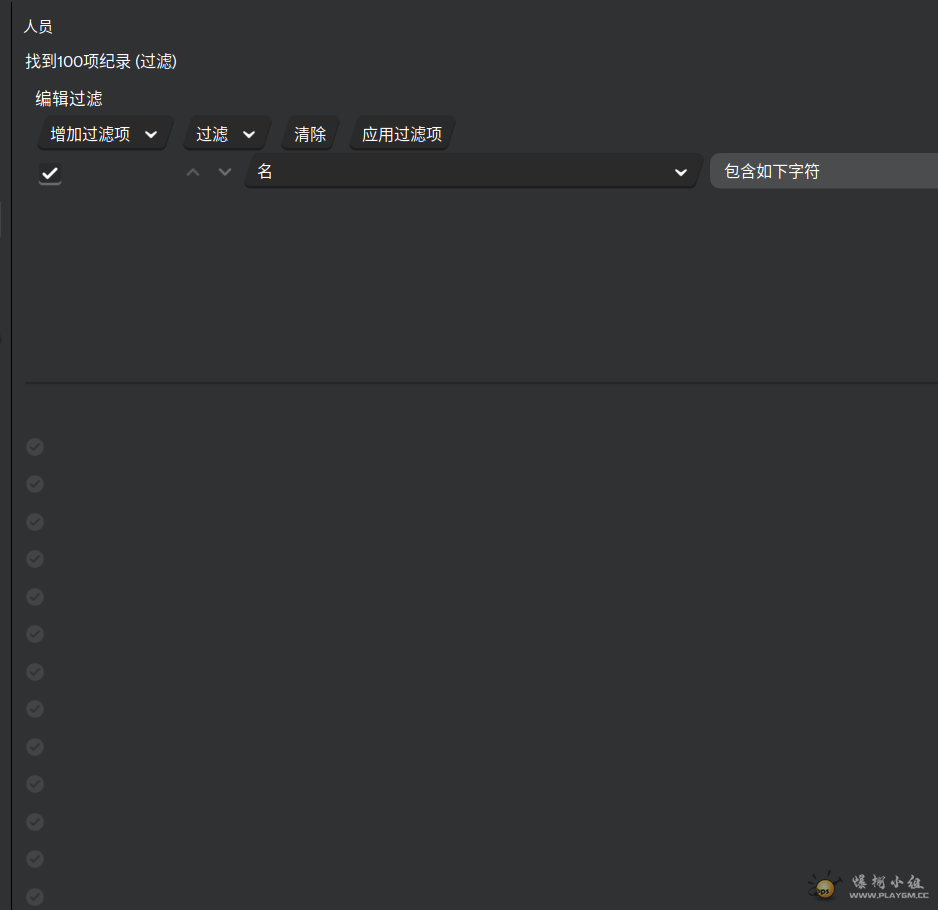Open the 增加过滤项 dropdown
938x910 pixels.
click(104, 134)
